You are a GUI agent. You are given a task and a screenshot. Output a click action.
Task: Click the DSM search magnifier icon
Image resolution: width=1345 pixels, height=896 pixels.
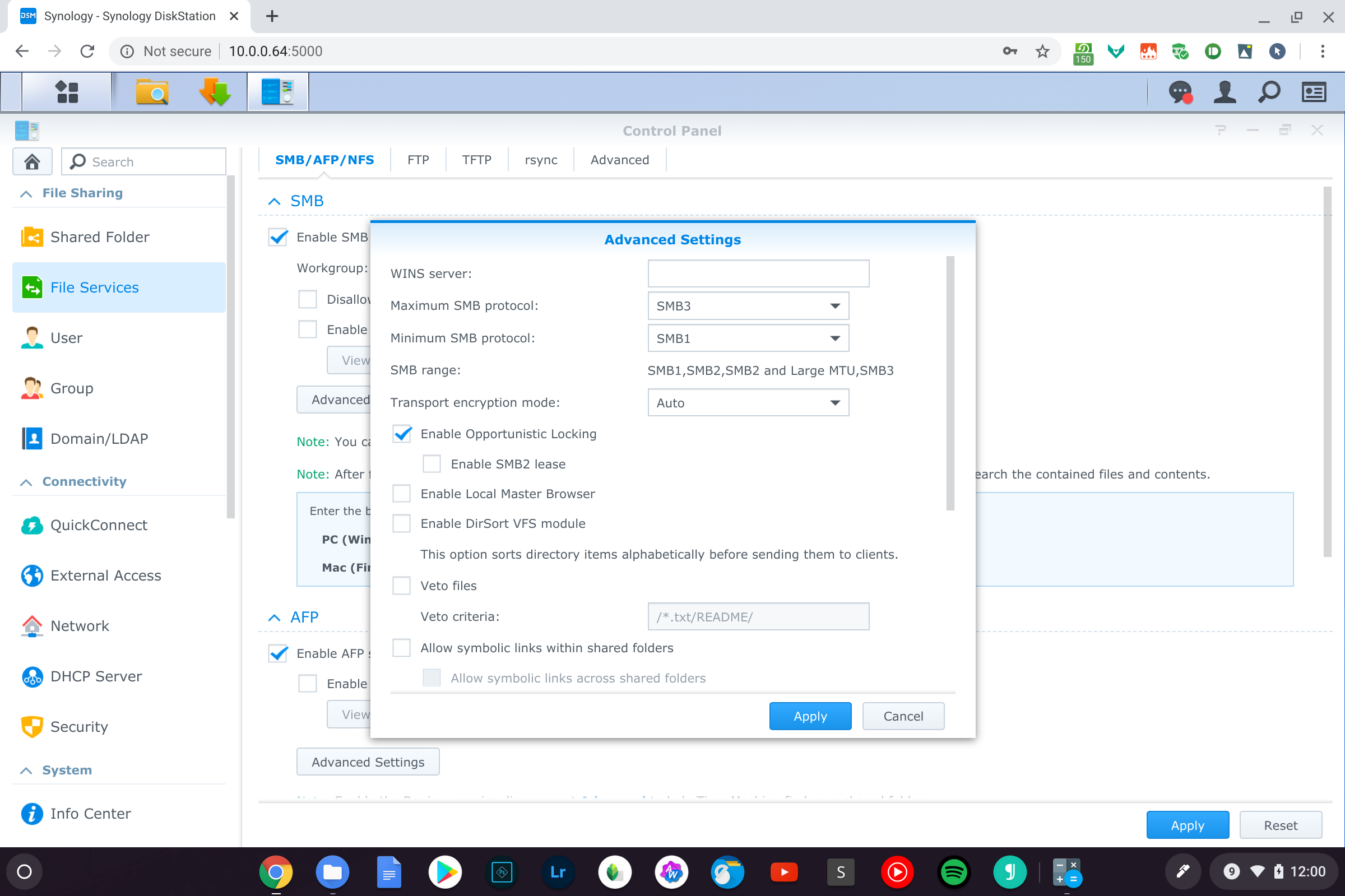(x=1269, y=92)
